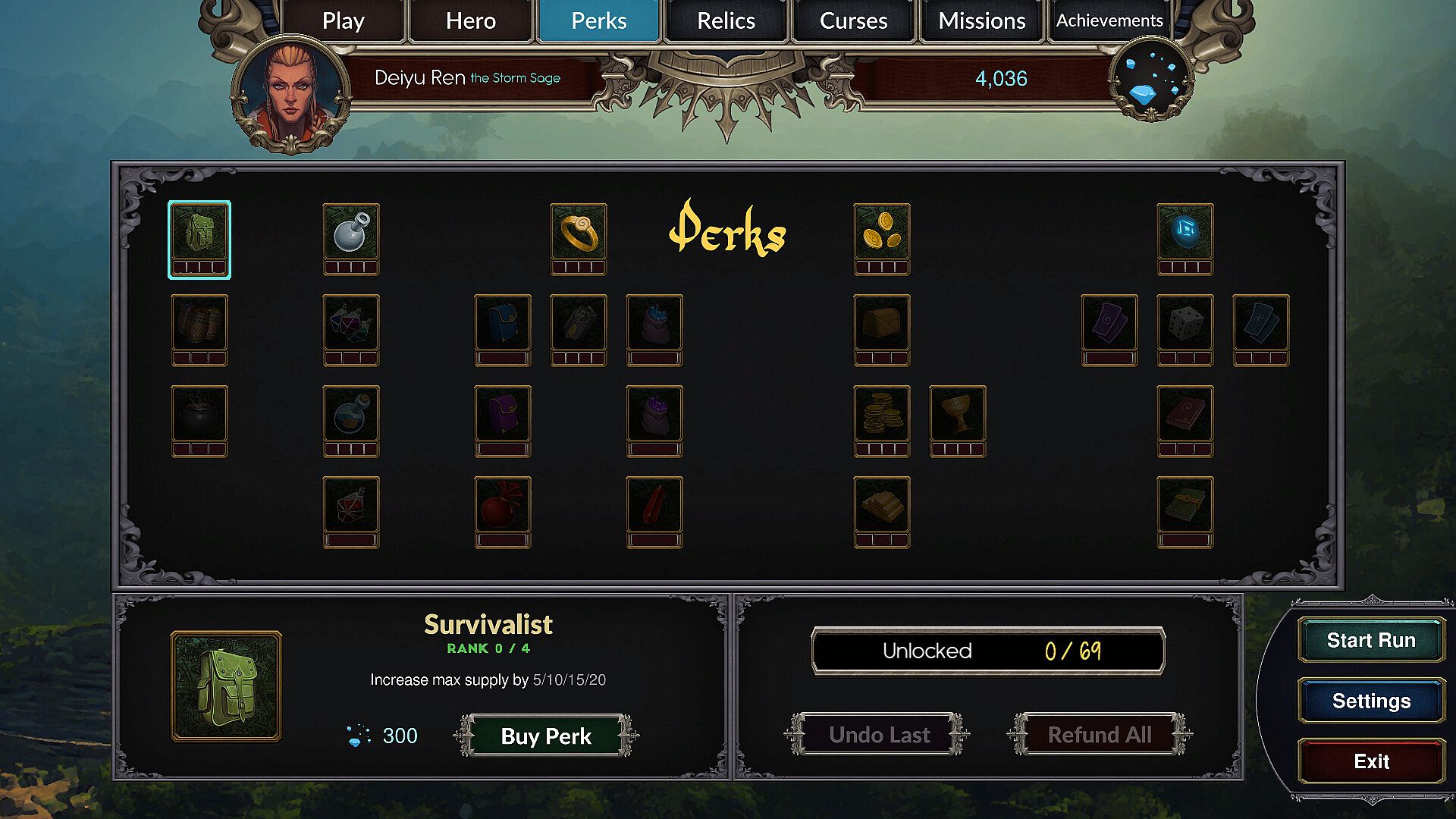1456x819 pixels.
Task: Select the green backpack Survivalist perk
Action: coord(199,240)
